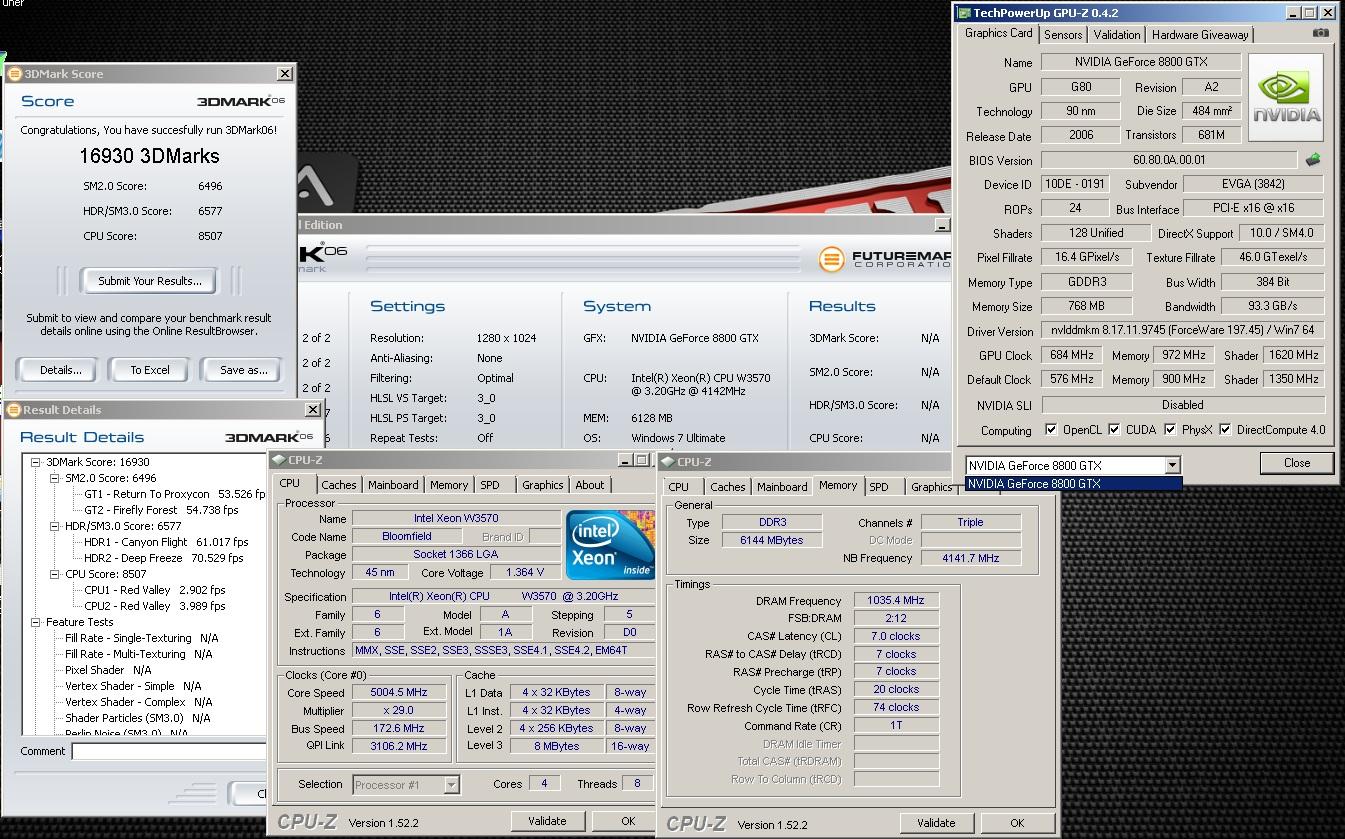The image size is (1345, 839).
Task: Select Shader Particles (SM3.0) row
Action: 138,718
